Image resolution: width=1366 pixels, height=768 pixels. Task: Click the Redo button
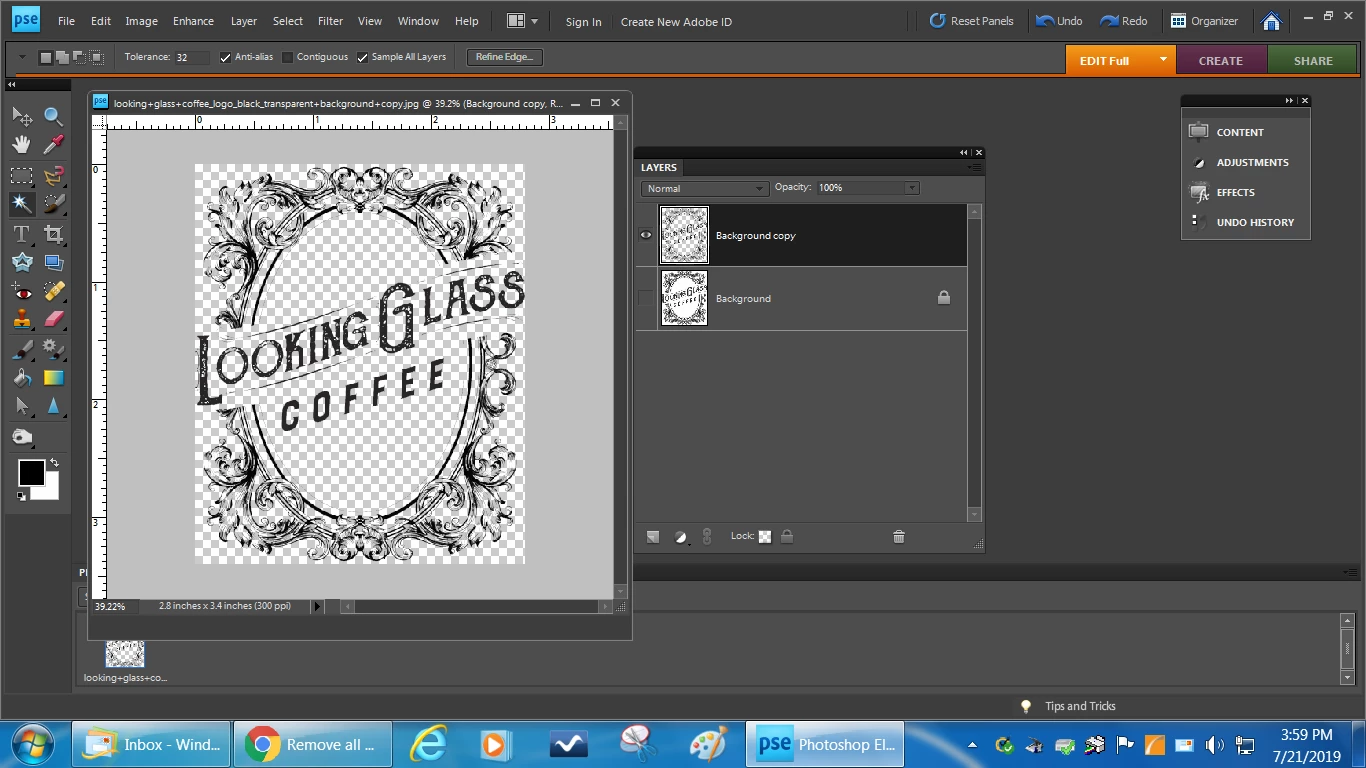pyautogui.click(x=1124, y=21)
